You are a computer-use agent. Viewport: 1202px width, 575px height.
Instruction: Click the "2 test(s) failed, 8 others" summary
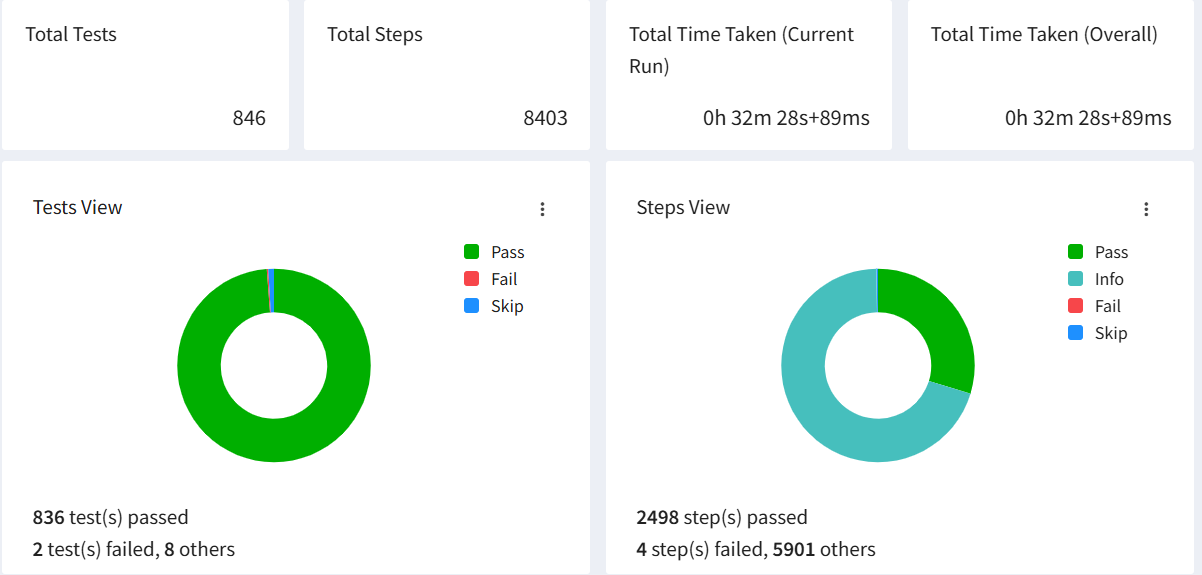[x=134, y=549]
